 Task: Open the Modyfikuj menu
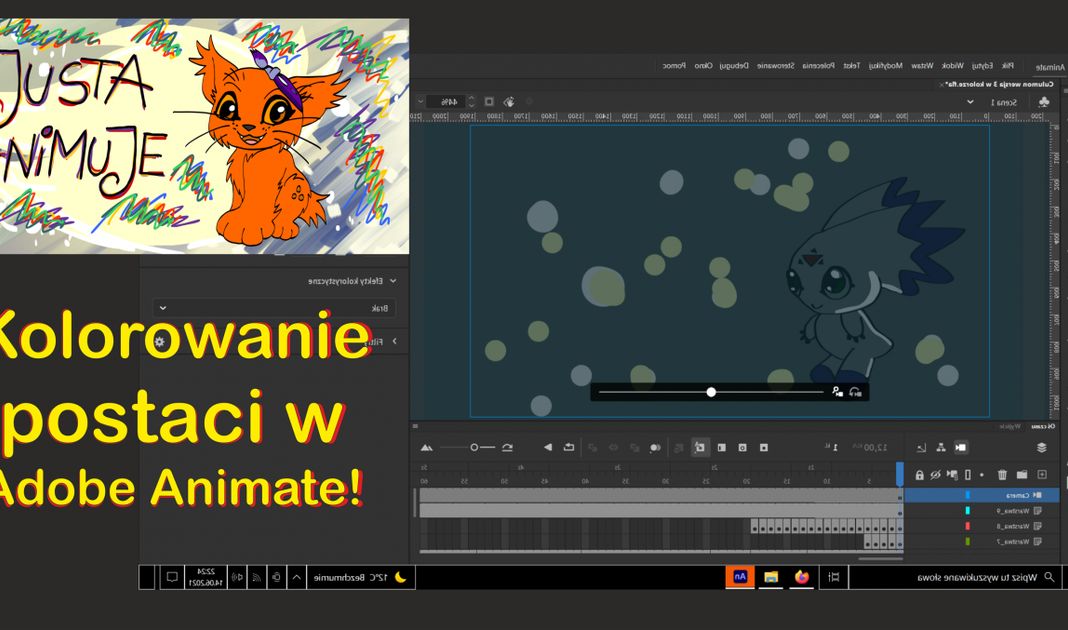point(885,65)
